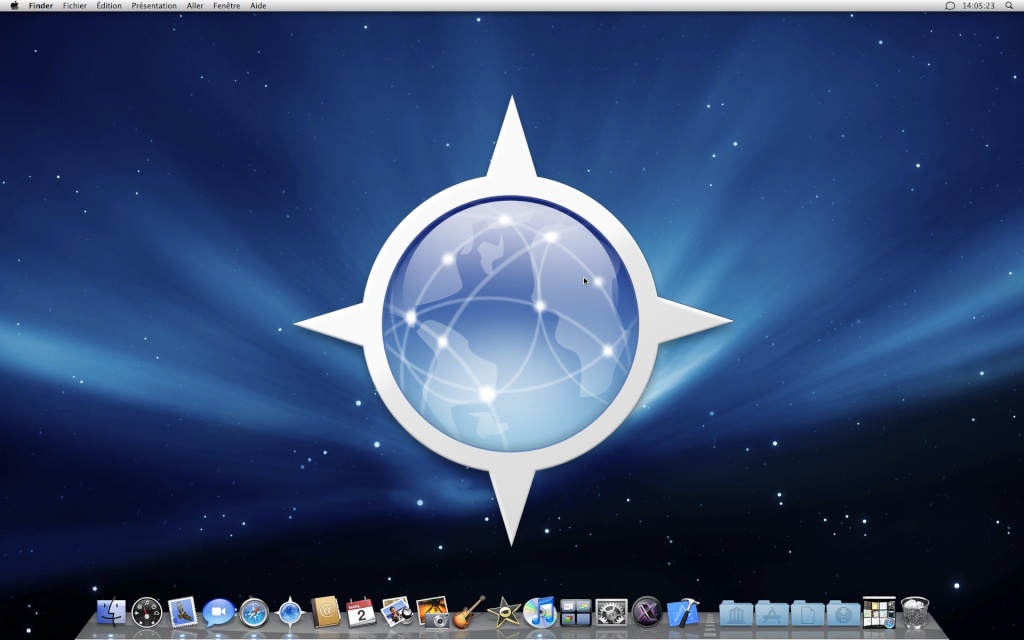Open the Applications folder stack in Dock
Screen dimensions: 1024x640
tap(772, 613)
